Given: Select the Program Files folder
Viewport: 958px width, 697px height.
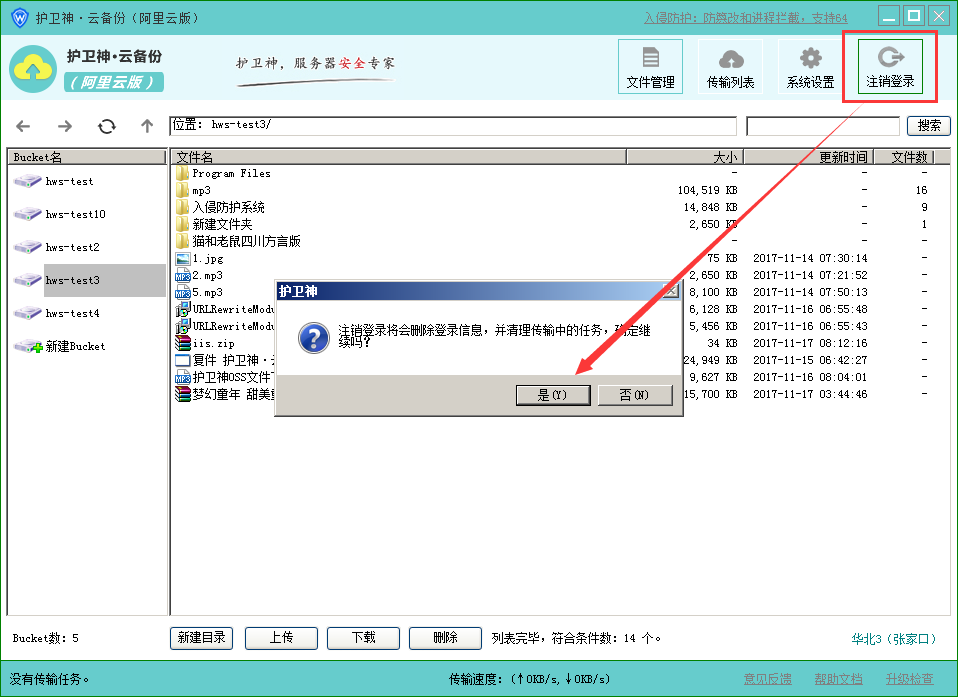Looking at the screenshot, I should [x=231, y=173].
